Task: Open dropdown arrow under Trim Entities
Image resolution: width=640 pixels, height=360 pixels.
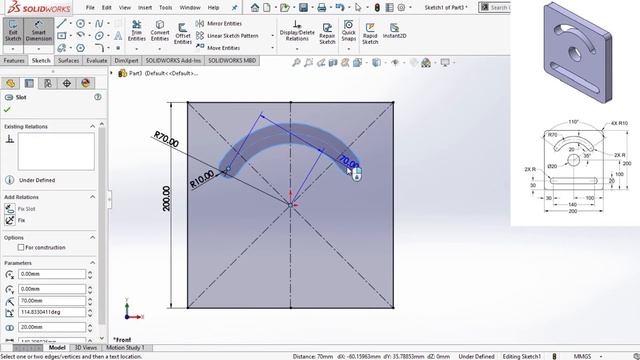Action: 136,49
